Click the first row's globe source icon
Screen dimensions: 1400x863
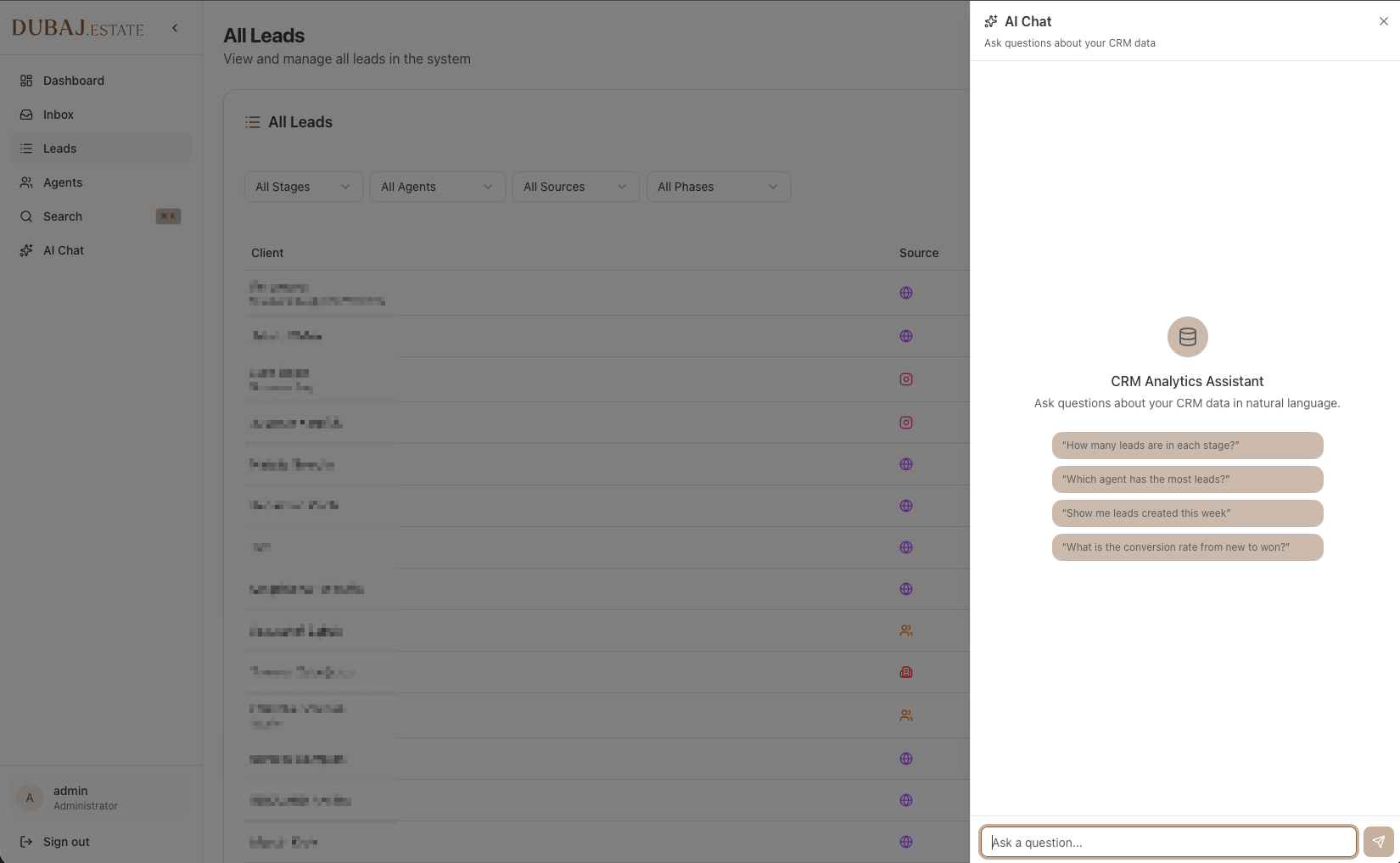(x=906, y=293)
